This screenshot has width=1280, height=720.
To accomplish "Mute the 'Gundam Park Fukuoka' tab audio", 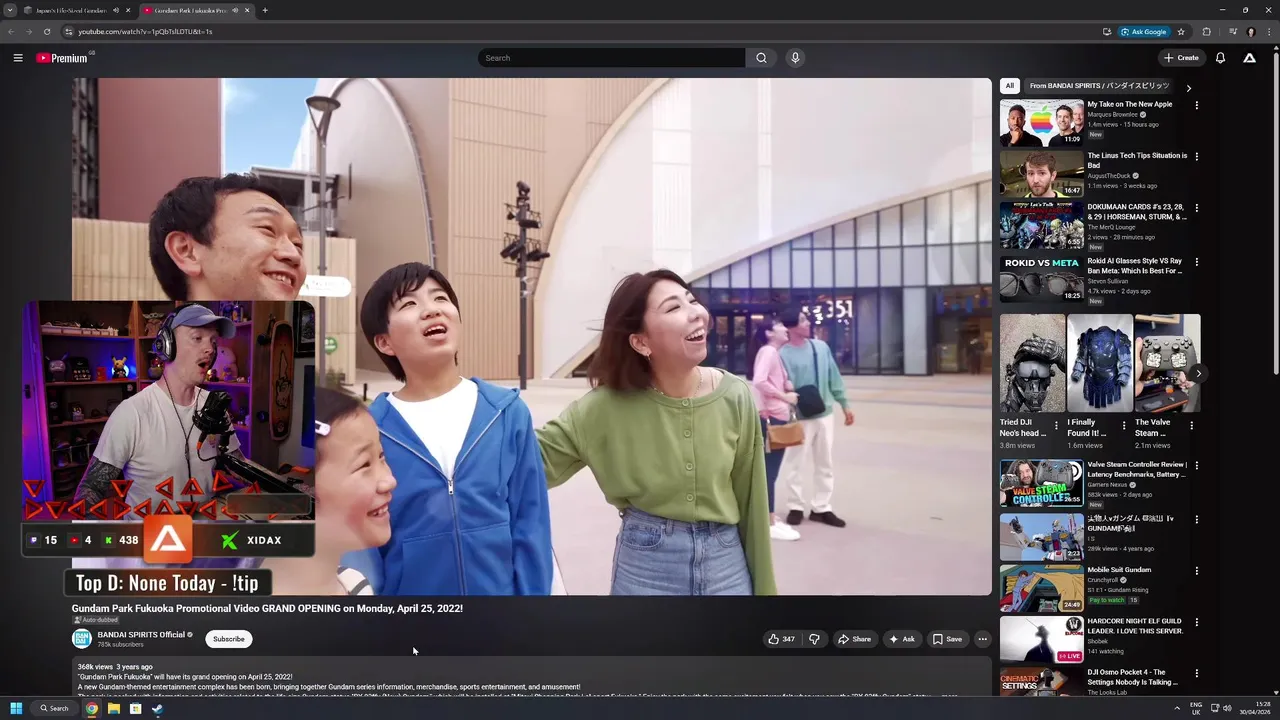I will pyautogui.click(x=235, y=10).
